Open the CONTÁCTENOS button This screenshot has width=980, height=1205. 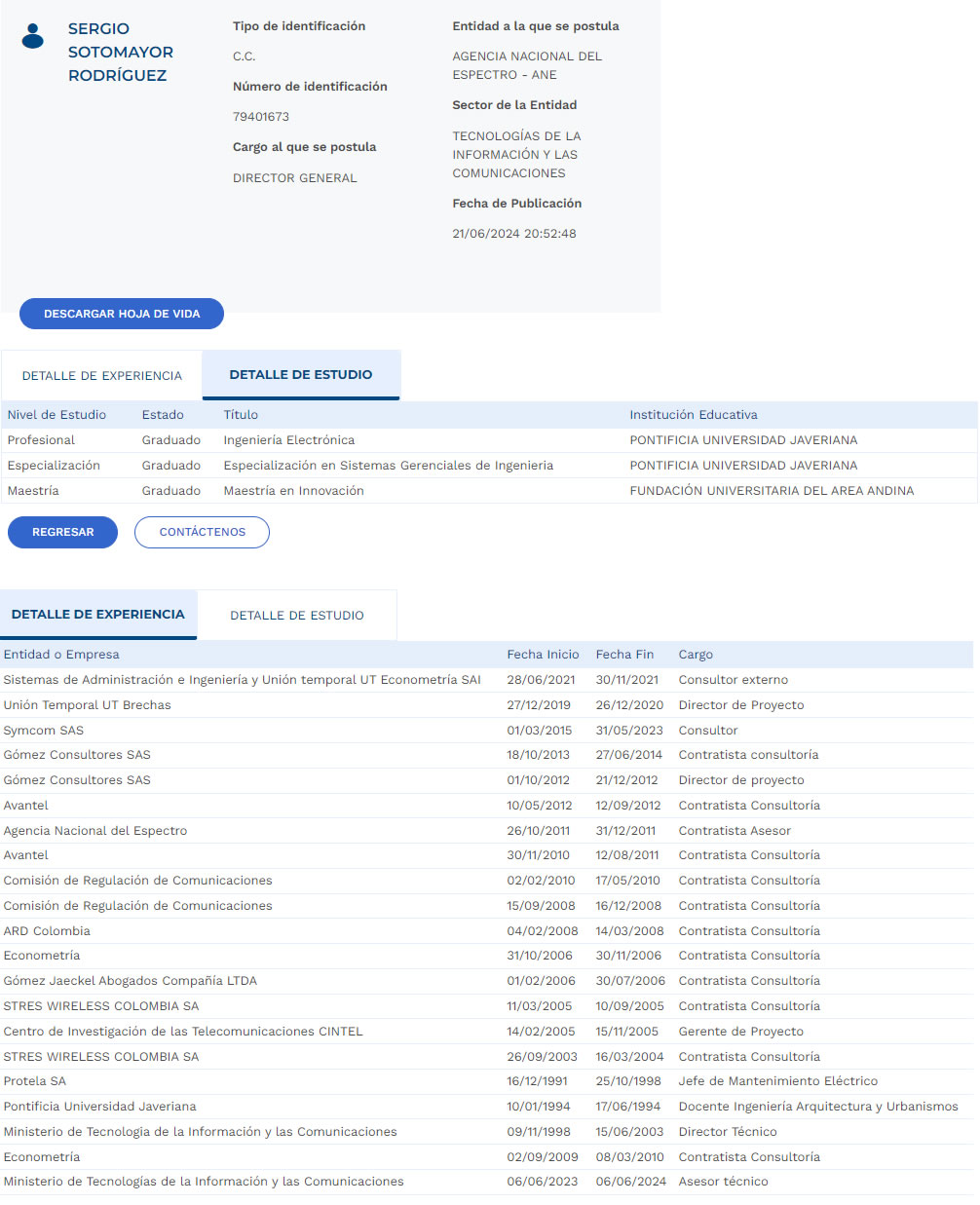pos(202,532)
